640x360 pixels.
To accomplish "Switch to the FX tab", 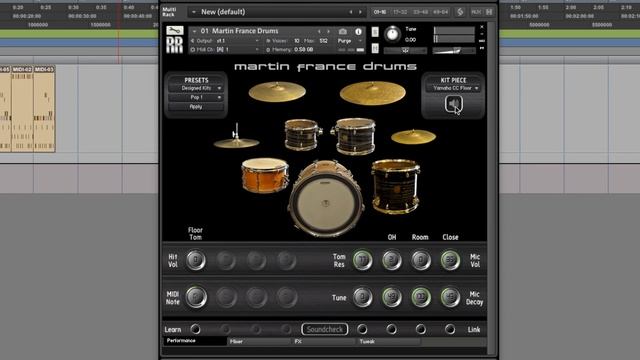I will 324,342.
